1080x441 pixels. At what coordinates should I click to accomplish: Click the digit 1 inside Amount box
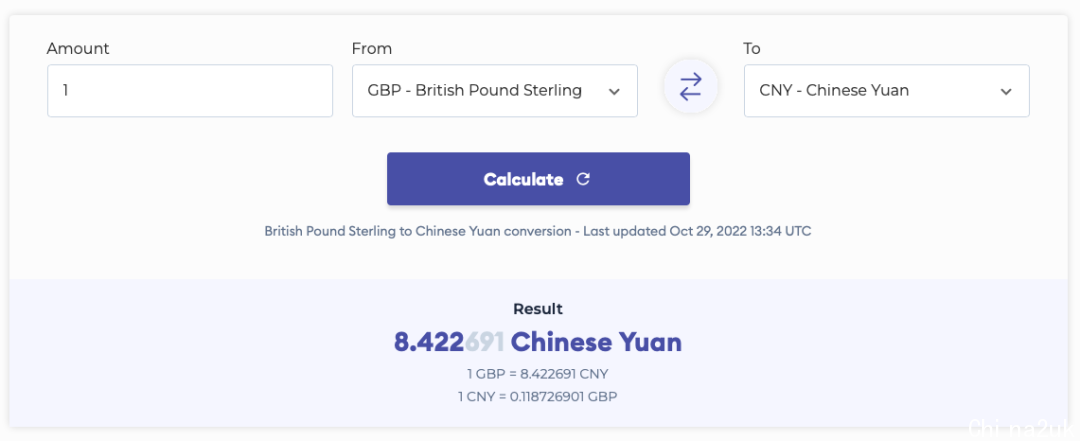tap(65, 90)
